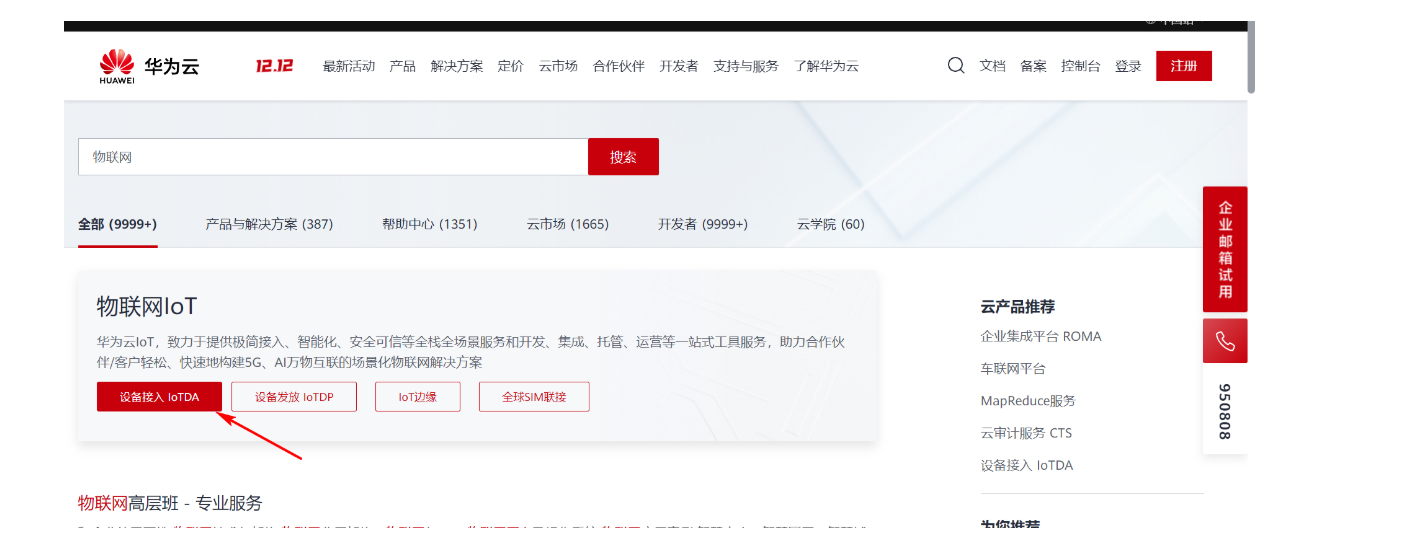
Task: Switch to 开发者 (9999+) tab
Action: tap(703, 224)
